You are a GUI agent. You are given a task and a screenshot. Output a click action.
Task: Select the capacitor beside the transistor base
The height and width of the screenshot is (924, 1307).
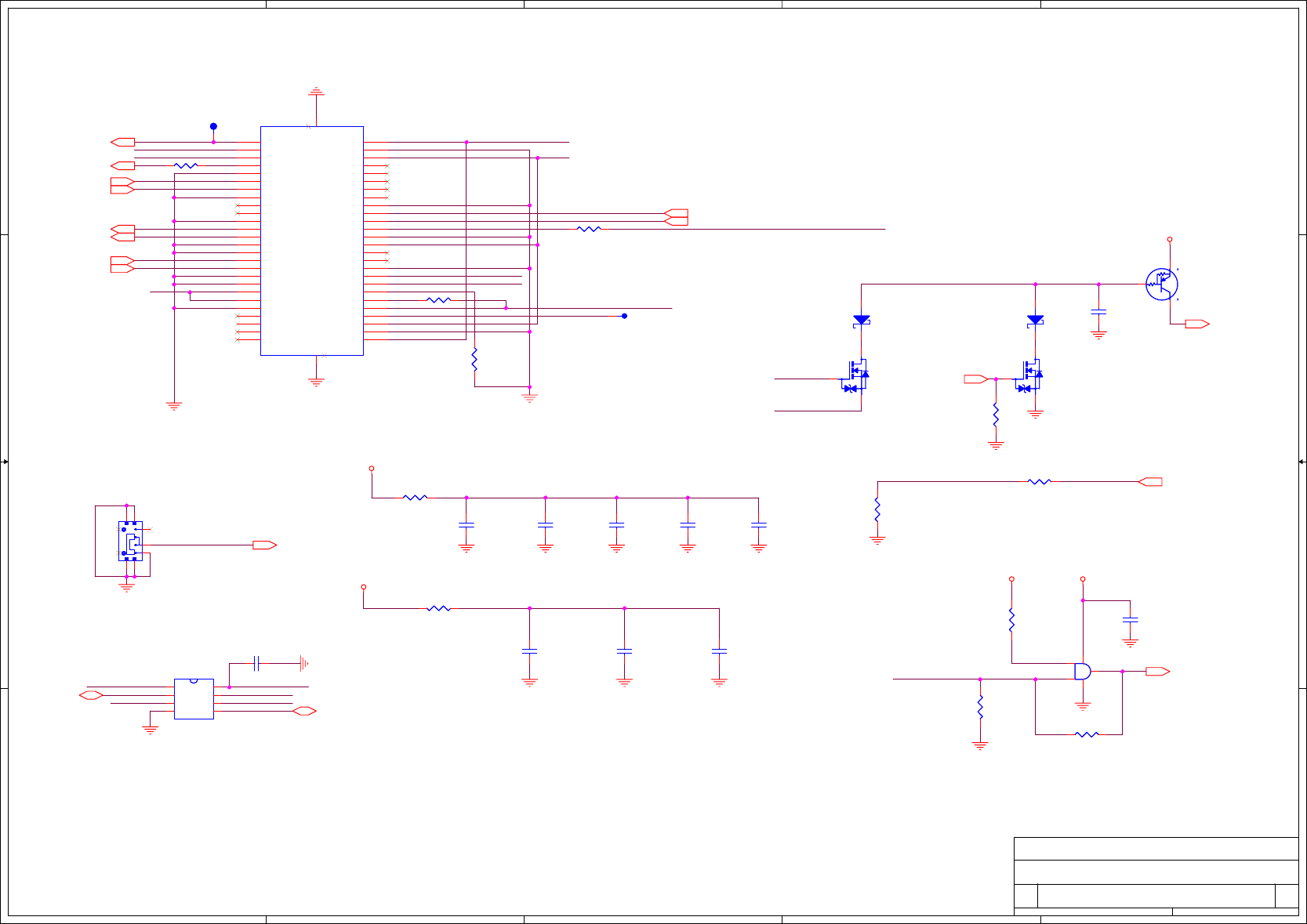pyautogui.click(x=1098, y=313)
